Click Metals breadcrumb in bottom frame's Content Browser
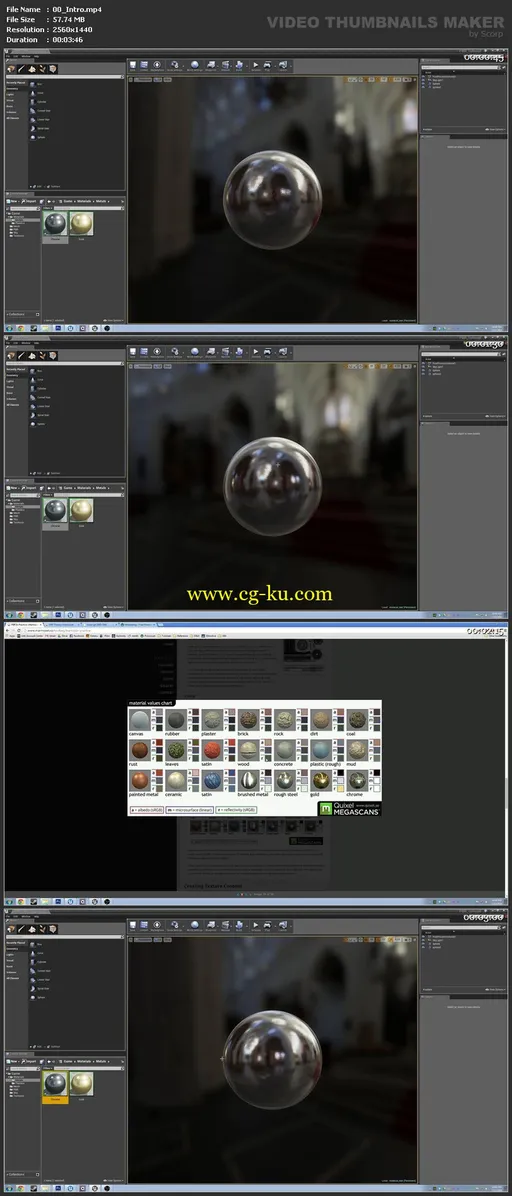This screenshot has height=1196, width=512. pyautogui.click(x=101, y=1060)
